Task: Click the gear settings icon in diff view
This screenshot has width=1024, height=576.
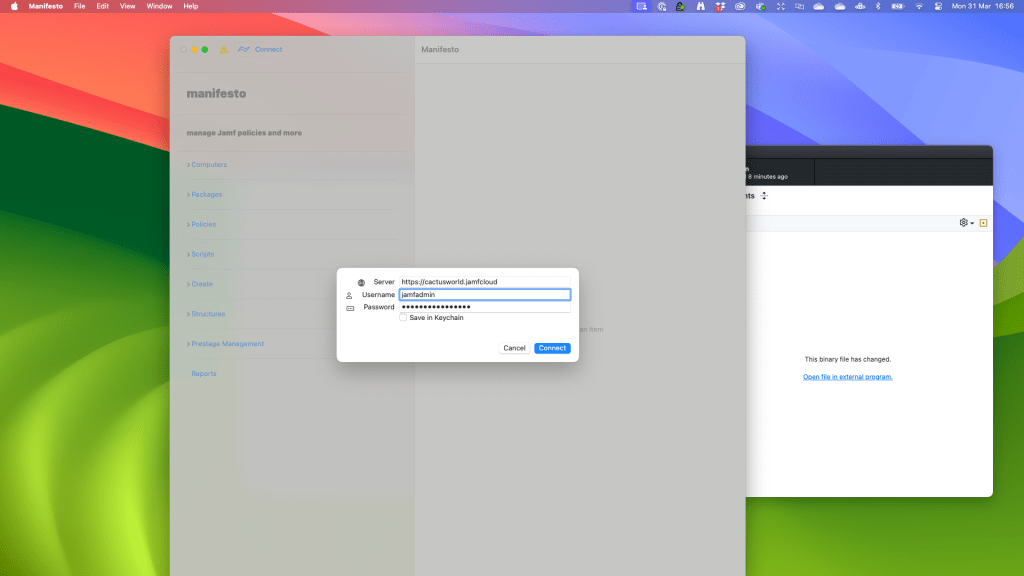Action: coord(964,223)
